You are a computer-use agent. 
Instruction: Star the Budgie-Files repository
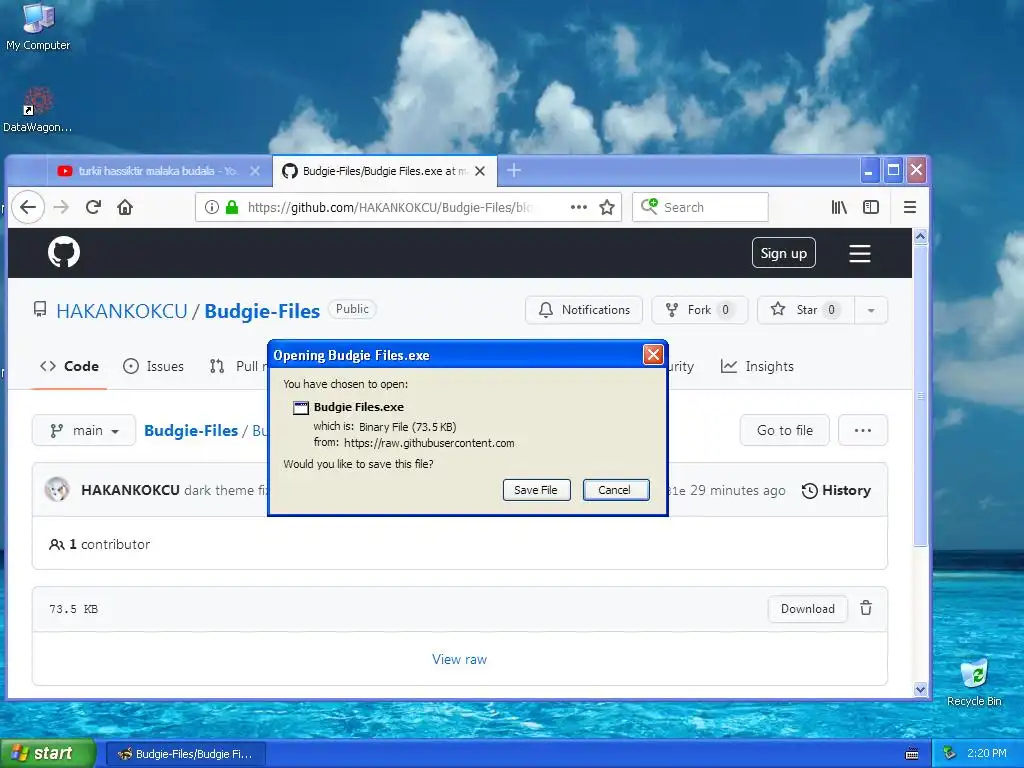click(806, 310)
